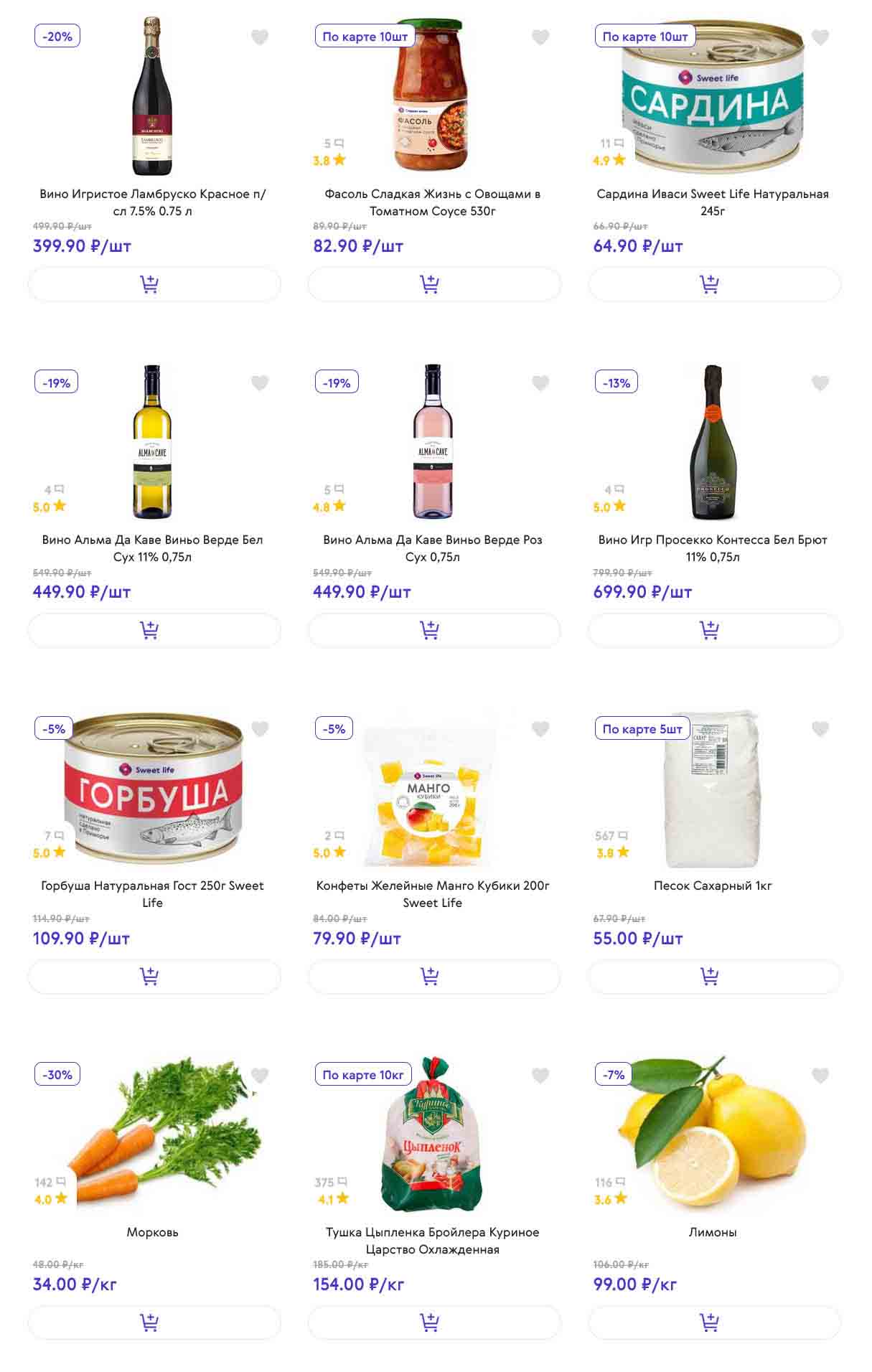
Task: Open the Тушка Цыпленка Бройлера product link
Action: coord(433,1240)
